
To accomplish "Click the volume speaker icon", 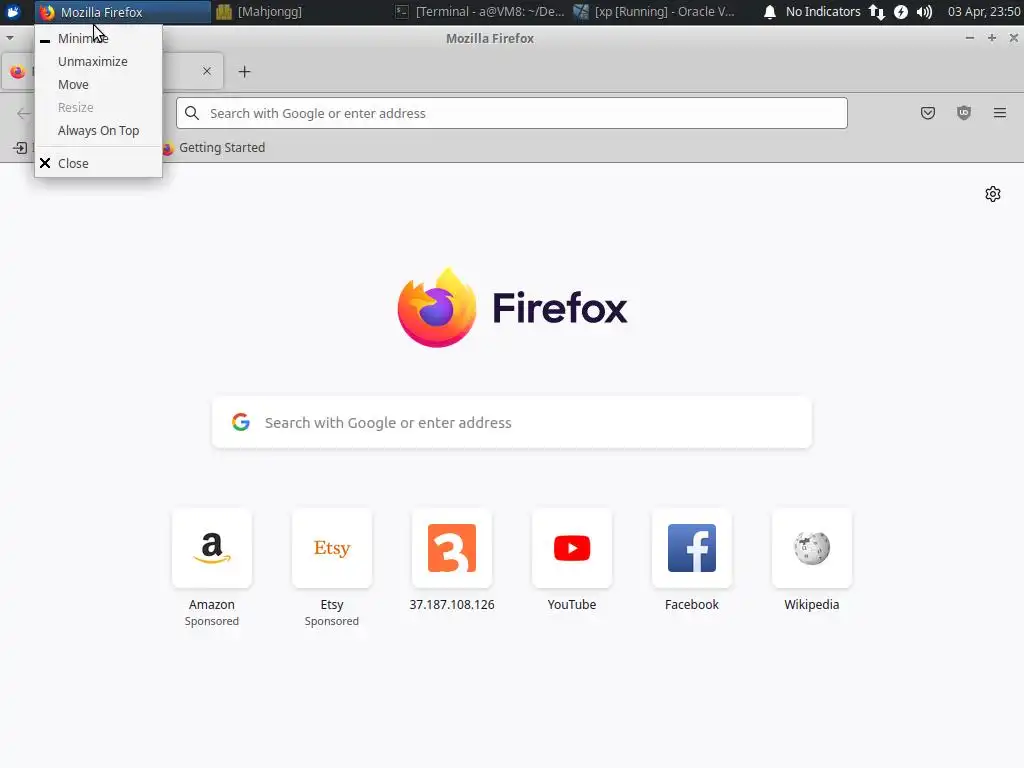I will click(x=924, y=12).
